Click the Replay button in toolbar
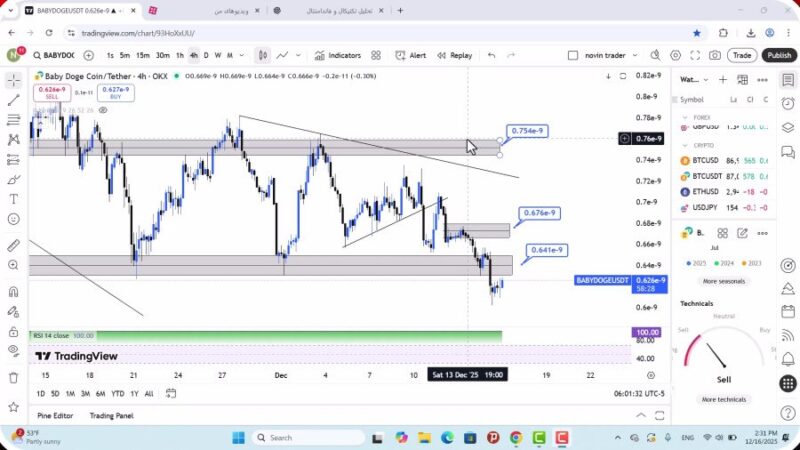Screen dimensions: 800x450 coord(454,56)
